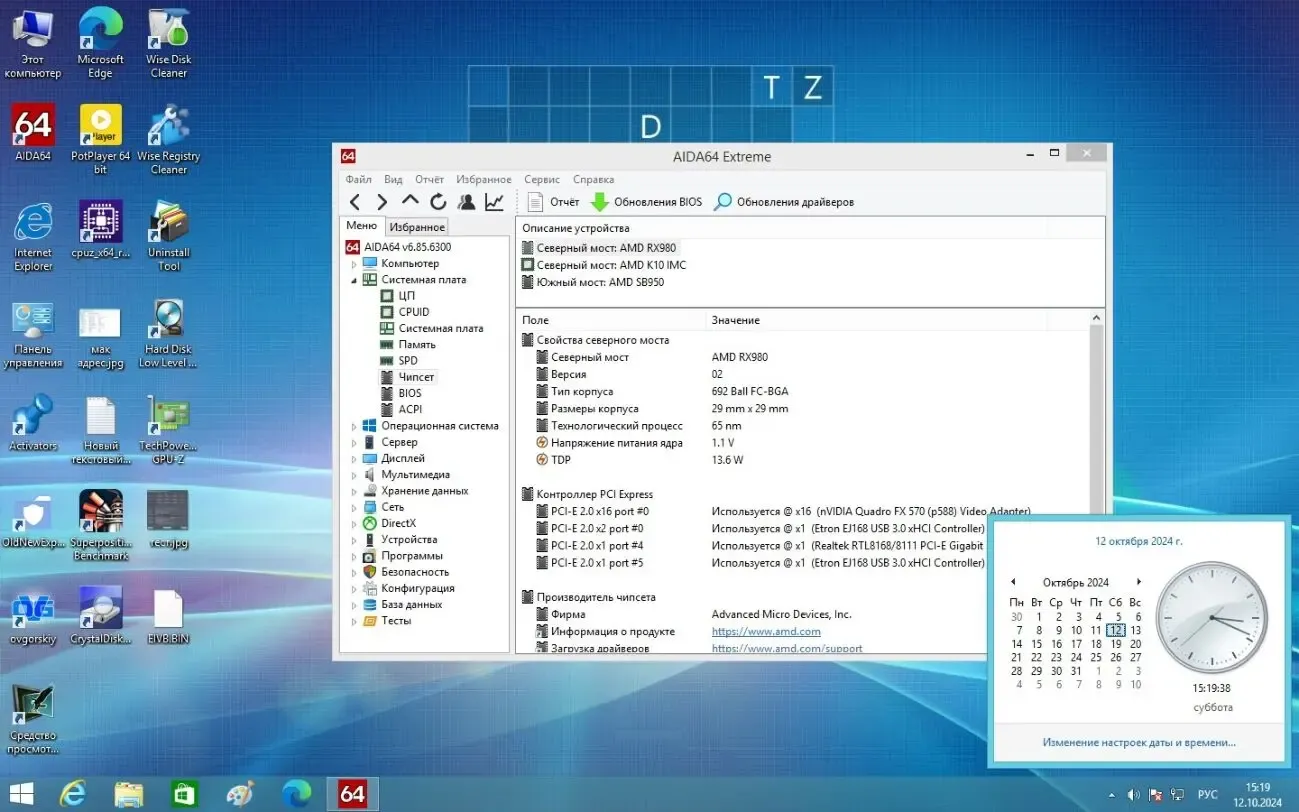1299x812 pixels.
Task: Open the amd.com product information link
Action: (766, 631)
